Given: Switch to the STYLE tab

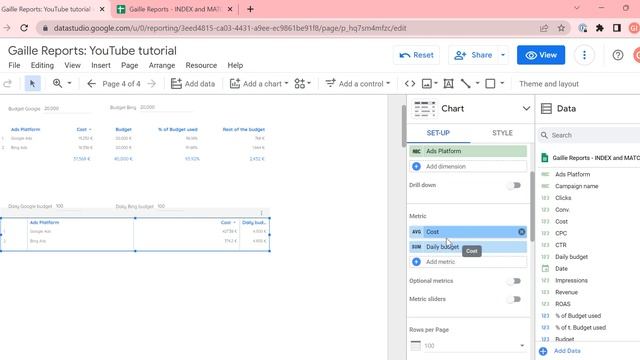Looking at the screenshot, I should [502, 133].
